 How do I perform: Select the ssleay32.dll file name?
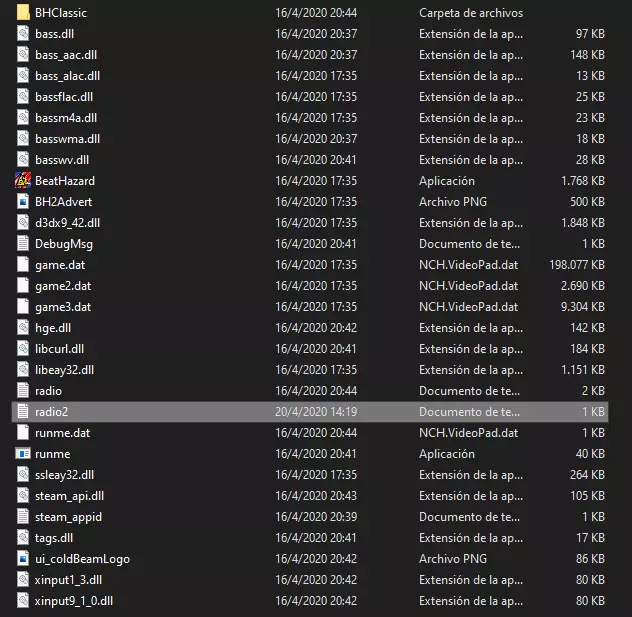(64, 475)
